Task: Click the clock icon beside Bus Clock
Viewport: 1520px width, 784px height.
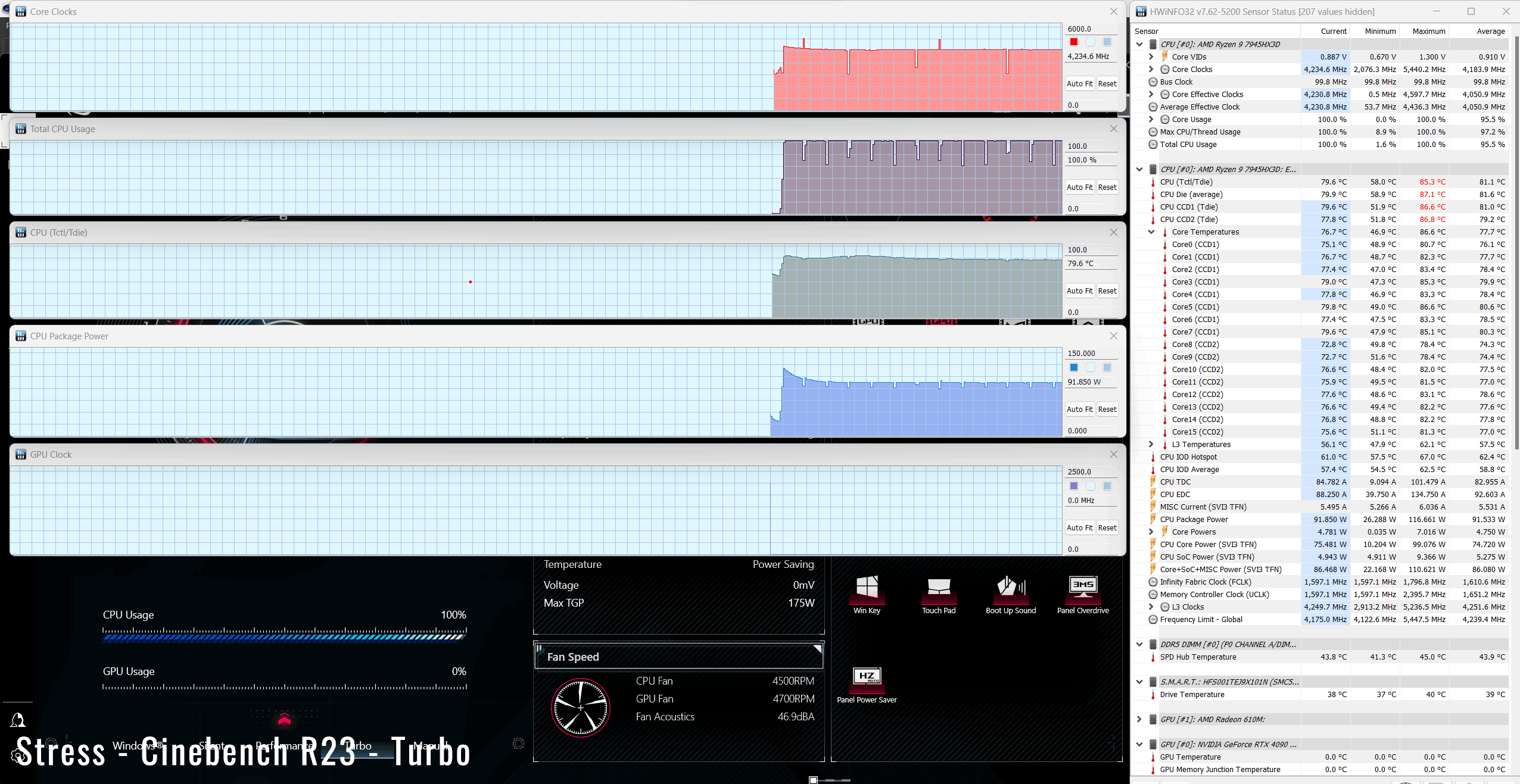Action: click(x=1153, y=82)
